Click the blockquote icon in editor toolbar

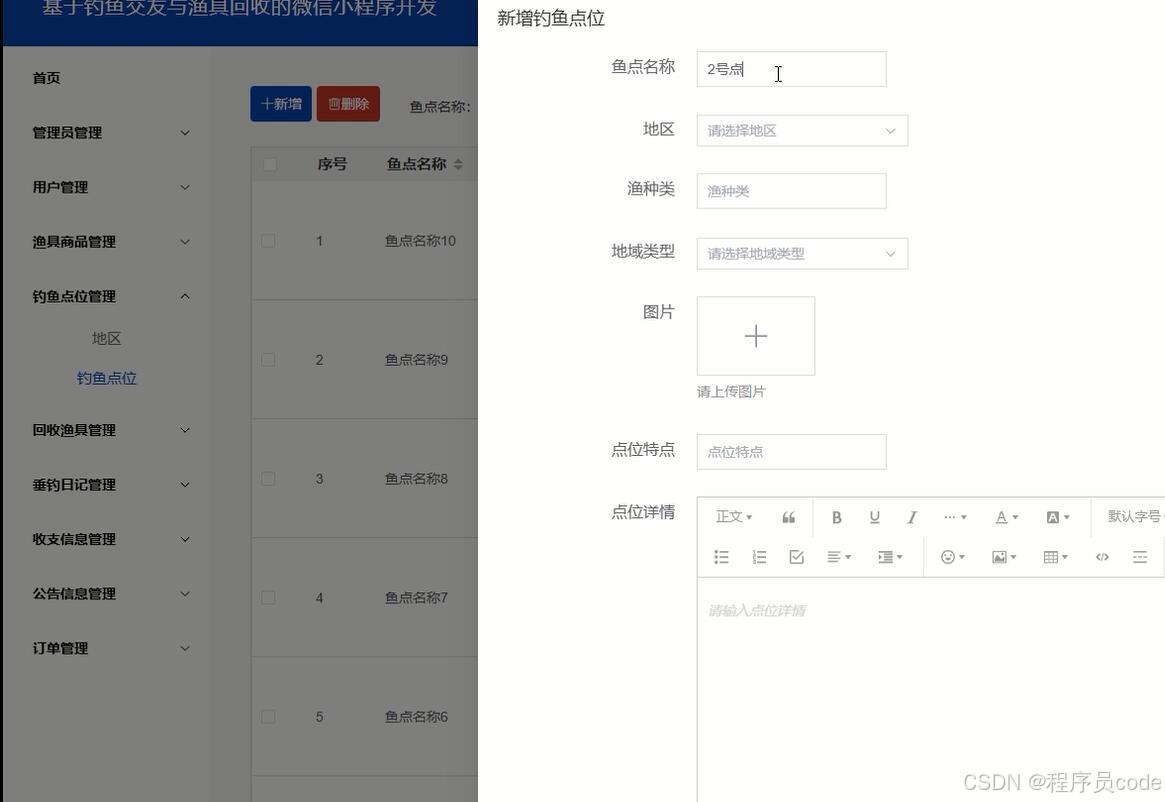[788, 517]
